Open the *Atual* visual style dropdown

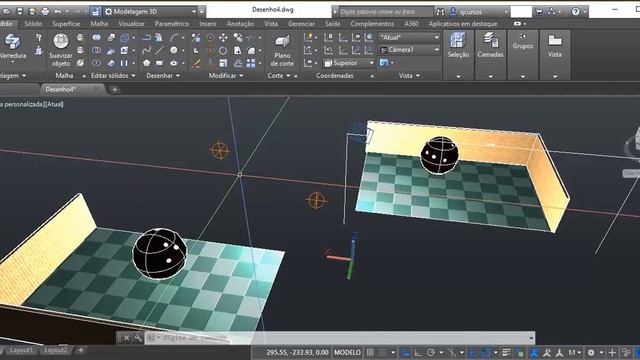pos(409,37)
